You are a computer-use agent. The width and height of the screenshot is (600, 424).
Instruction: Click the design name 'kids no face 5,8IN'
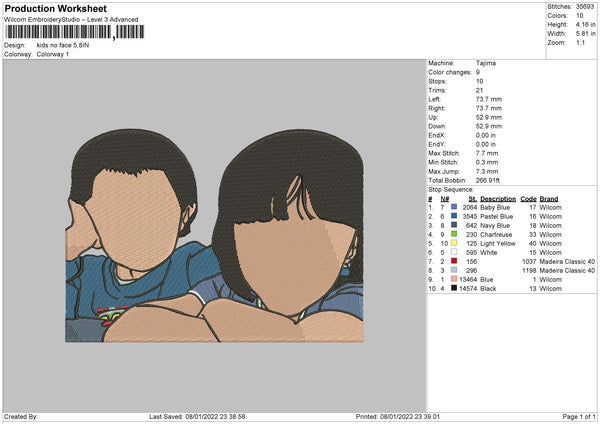(63, 45)
